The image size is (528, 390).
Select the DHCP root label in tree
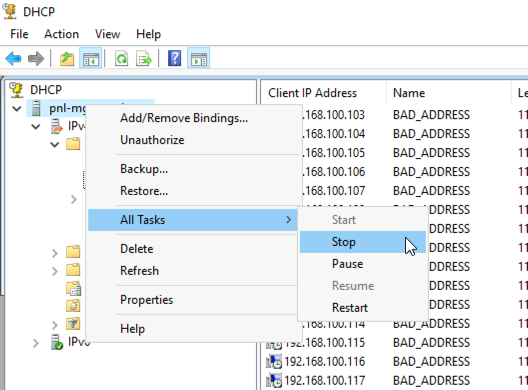pos(46,90)
